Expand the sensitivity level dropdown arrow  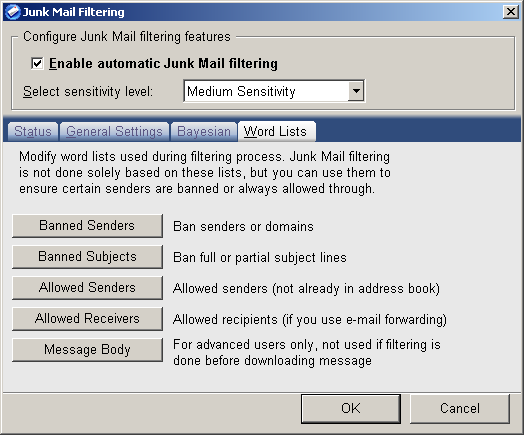click(x=356, y=91)
